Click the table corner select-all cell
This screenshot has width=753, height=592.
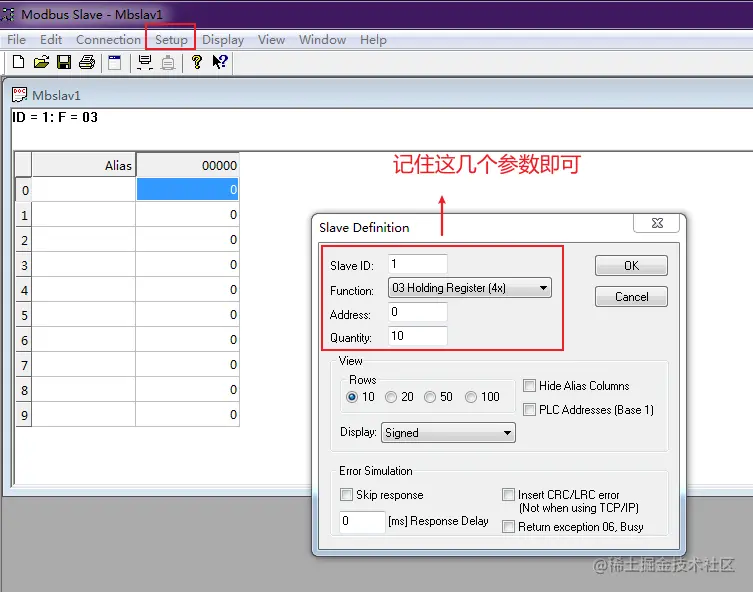pos(24,165)
